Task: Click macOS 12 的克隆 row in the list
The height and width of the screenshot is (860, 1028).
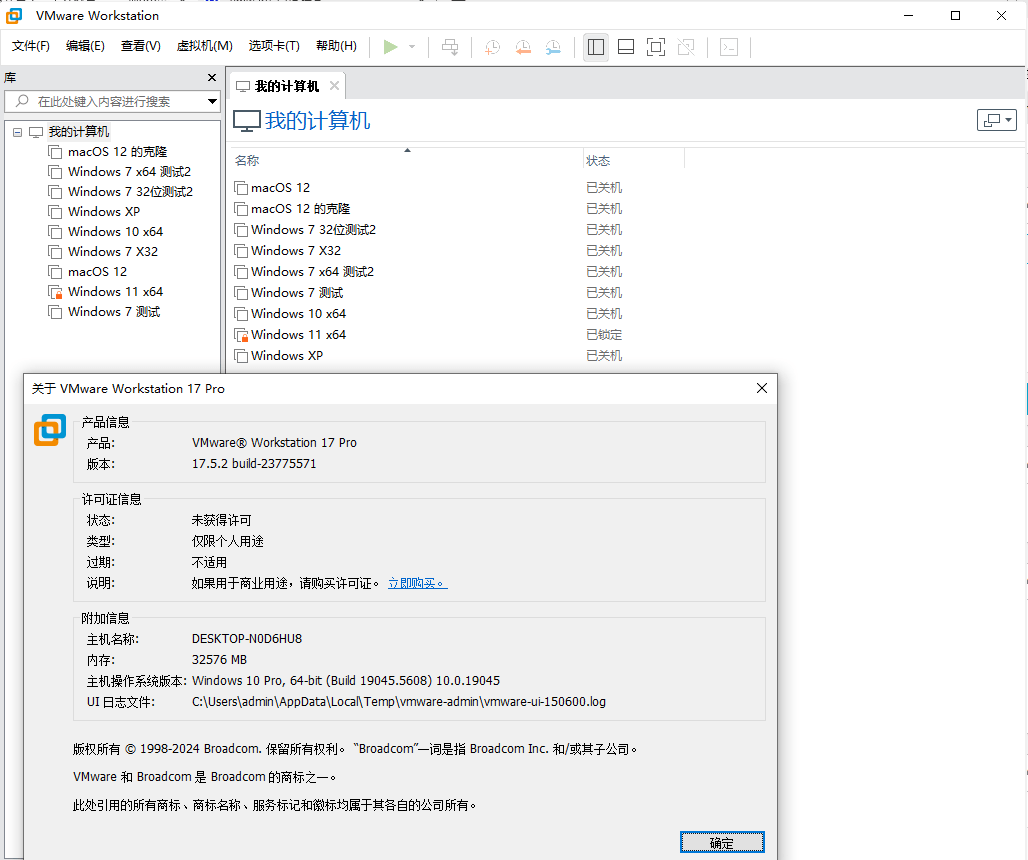Action: pos(459,209)
